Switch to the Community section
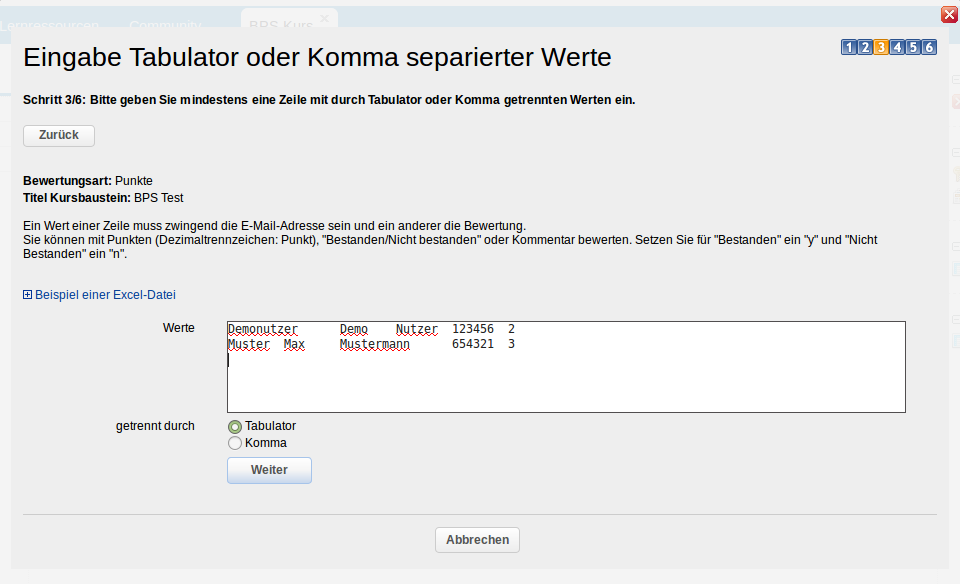The width and height of the screenshot is (960, 584). click(165, 25)
